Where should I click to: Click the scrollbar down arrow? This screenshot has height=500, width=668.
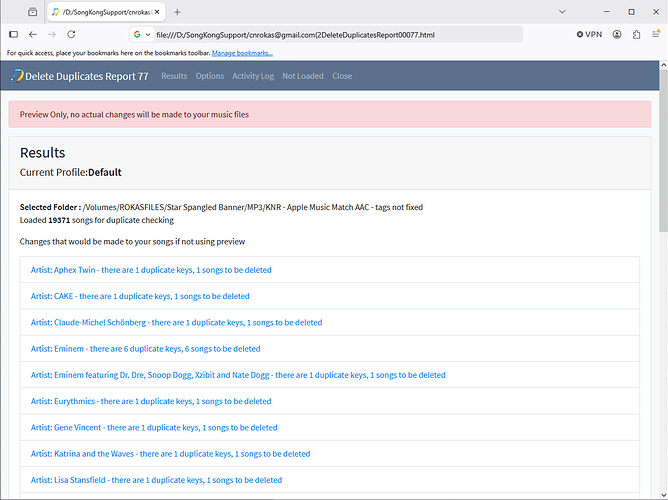pos(663,495)
